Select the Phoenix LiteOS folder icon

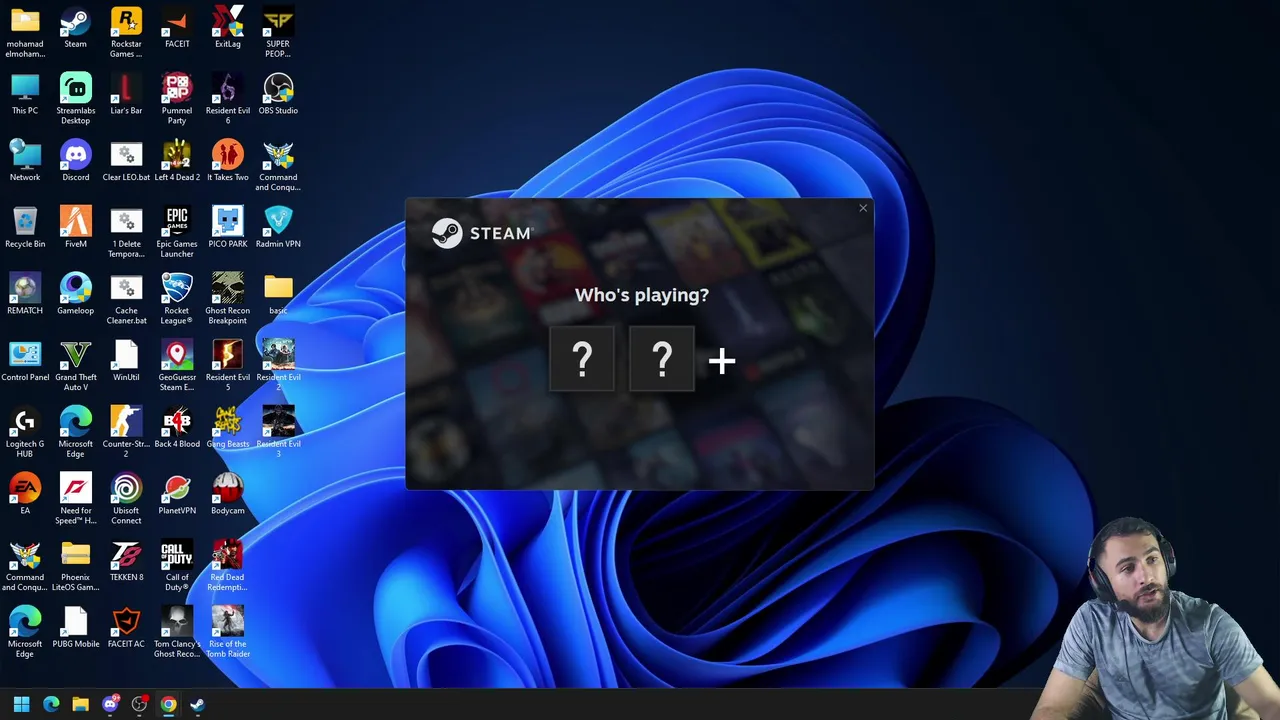(75, 566)
